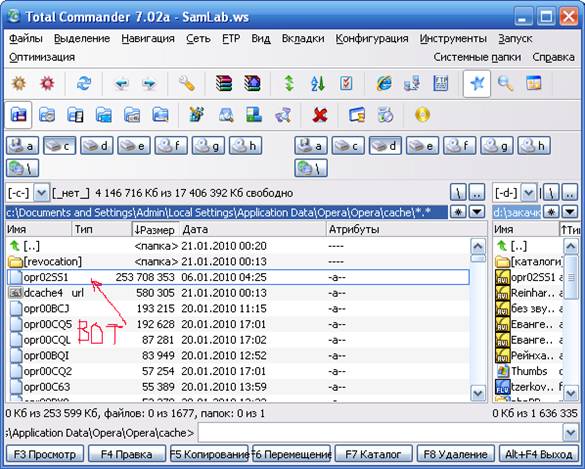Expand the command line history dropdown
Screen dimensions: 585x469
click(x=570, y=433)
